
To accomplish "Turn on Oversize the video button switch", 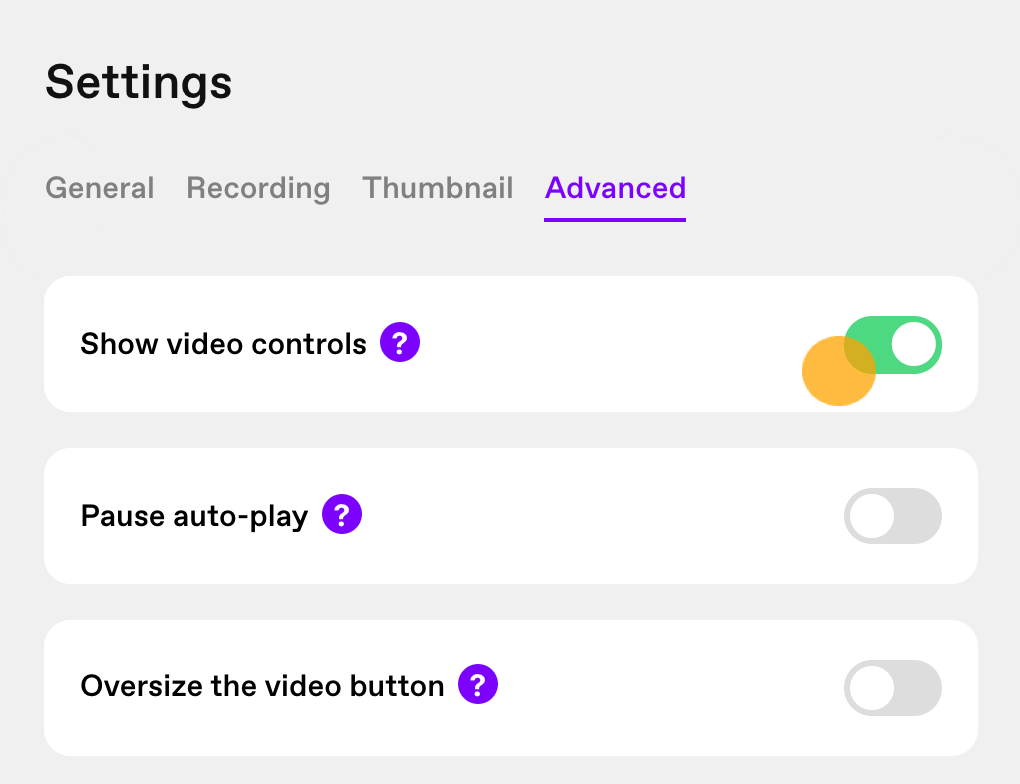I will pos(892,688).
